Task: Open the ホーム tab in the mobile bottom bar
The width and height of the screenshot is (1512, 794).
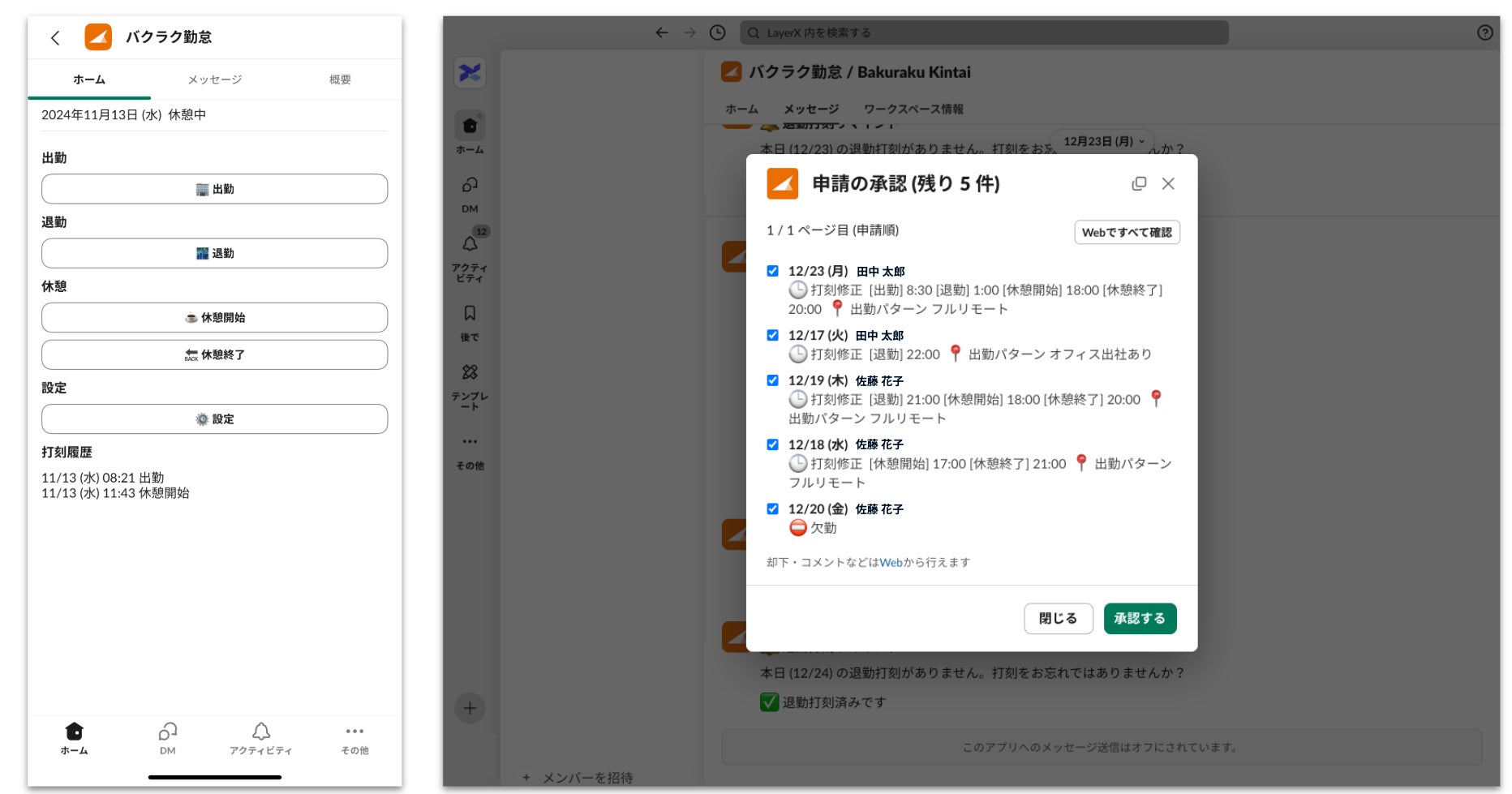Action: tap(74, 738)
